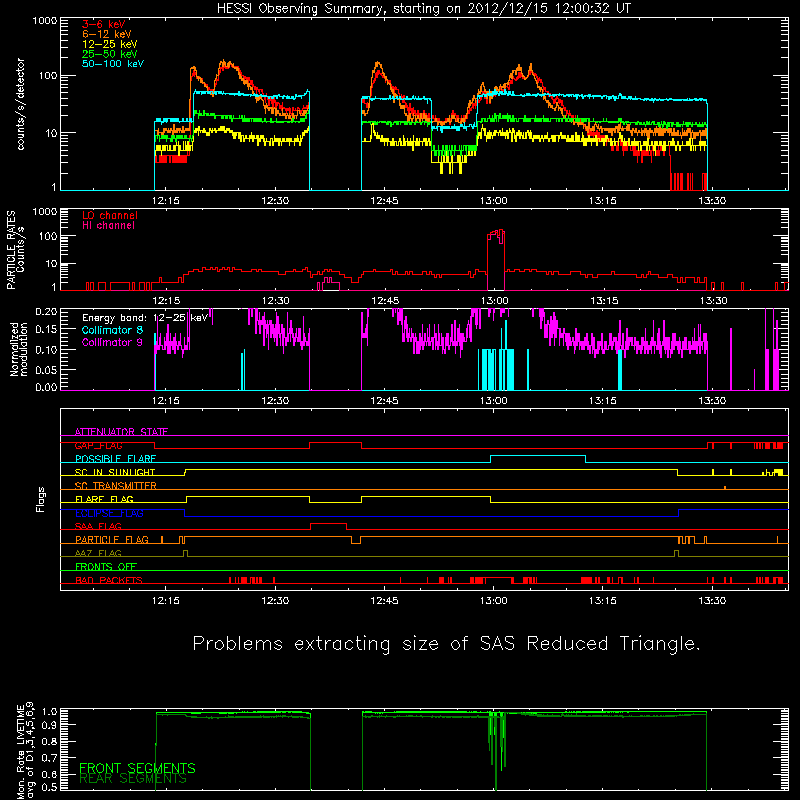Click the '0.20' tick on the modulation axis
800x800 pixels.
pos(46,311)
